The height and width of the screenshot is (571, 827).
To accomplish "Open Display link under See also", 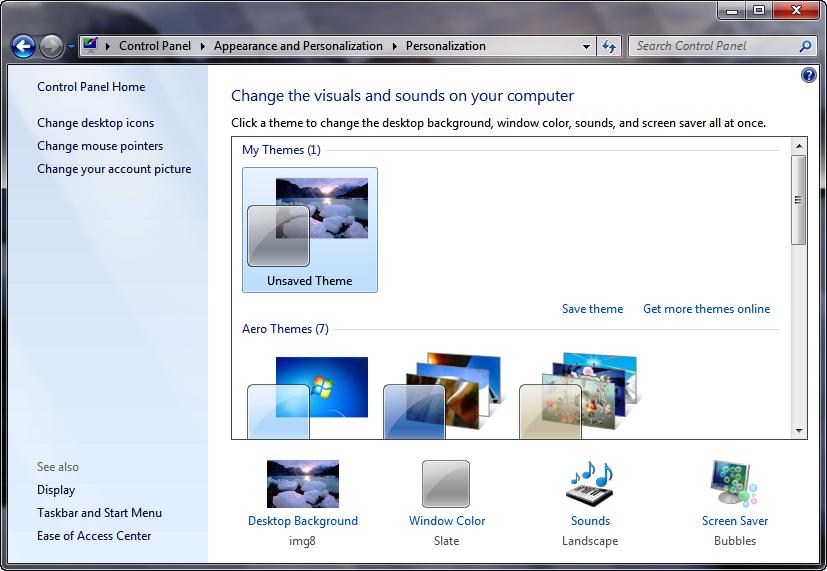I will (x=56, y=490).
